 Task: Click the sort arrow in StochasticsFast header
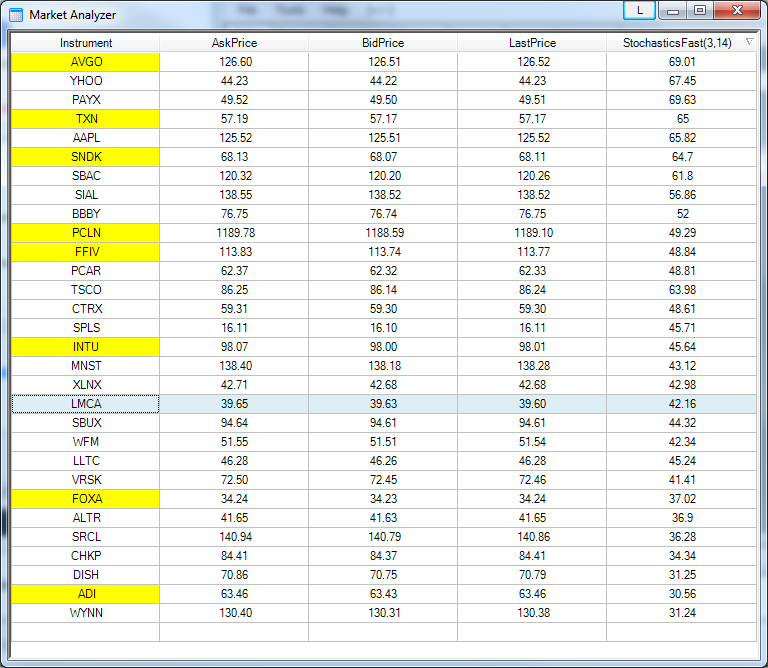point(749,42)
